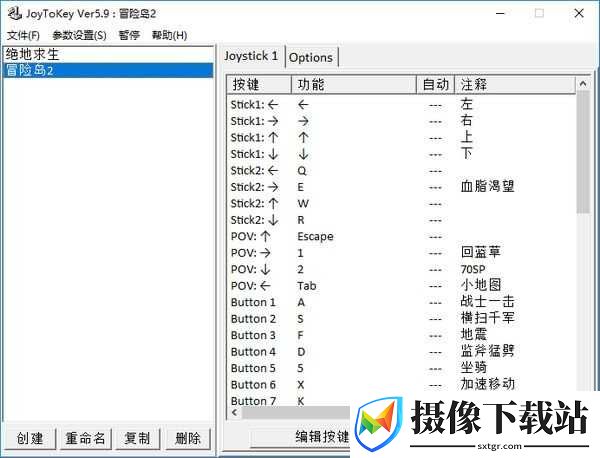Select the 绝地求生 profile
The image size is (600, 458).
pyautogui.click(x=108, y=54)
